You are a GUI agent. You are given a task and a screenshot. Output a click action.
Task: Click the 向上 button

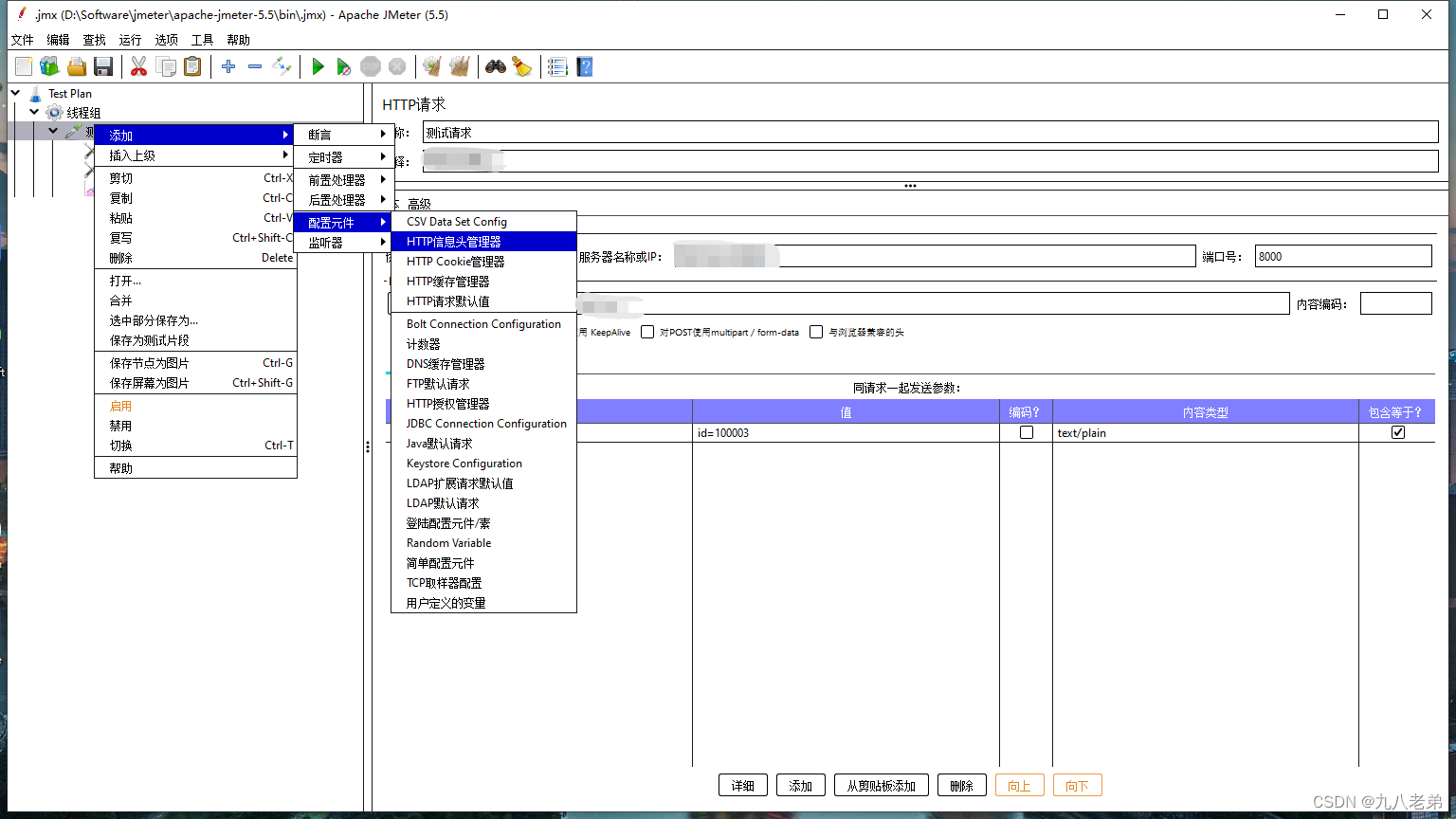(1019, 785)
